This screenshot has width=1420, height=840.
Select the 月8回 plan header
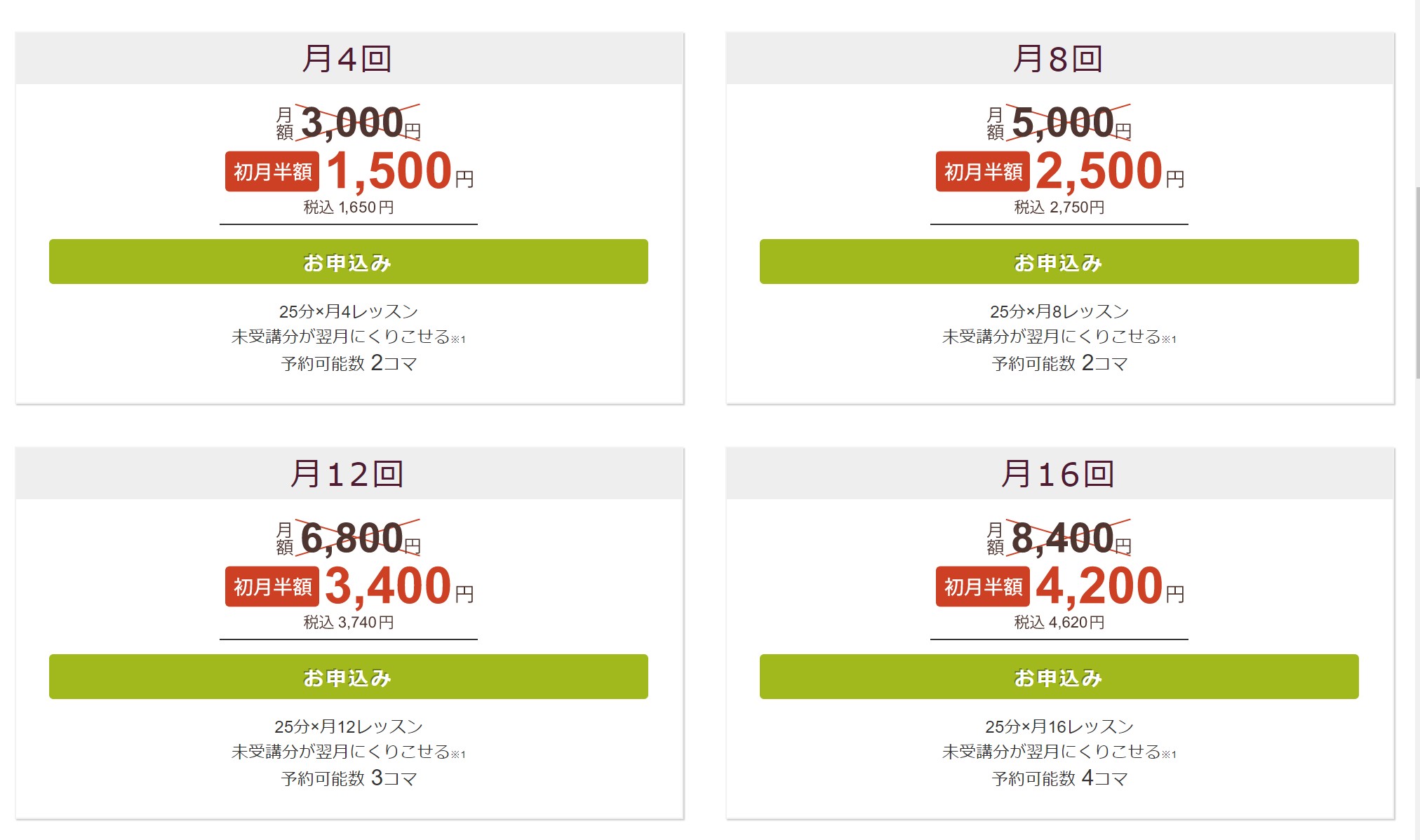(1059, 58)
